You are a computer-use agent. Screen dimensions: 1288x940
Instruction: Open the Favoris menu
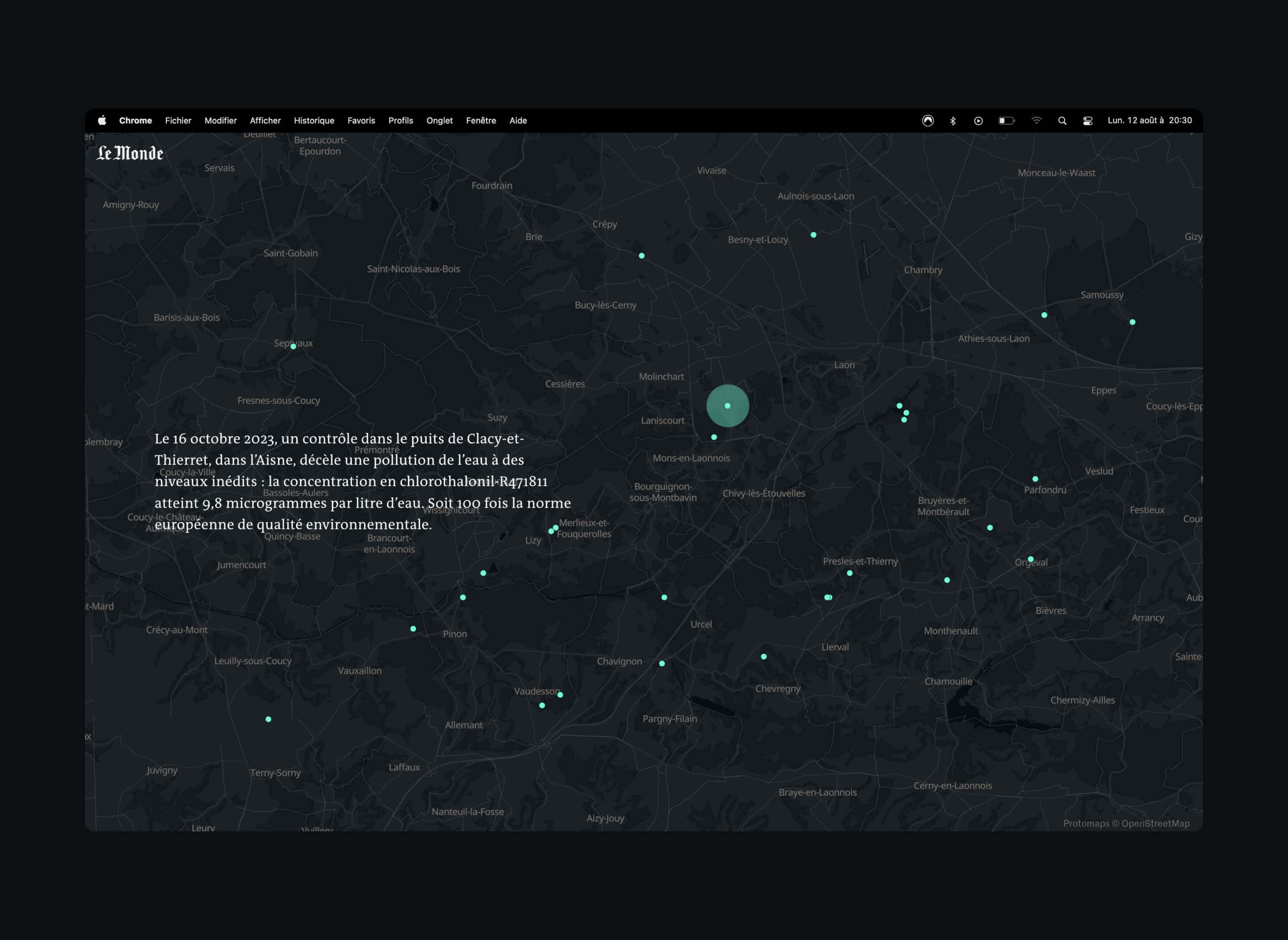click(x=361, y=121)
